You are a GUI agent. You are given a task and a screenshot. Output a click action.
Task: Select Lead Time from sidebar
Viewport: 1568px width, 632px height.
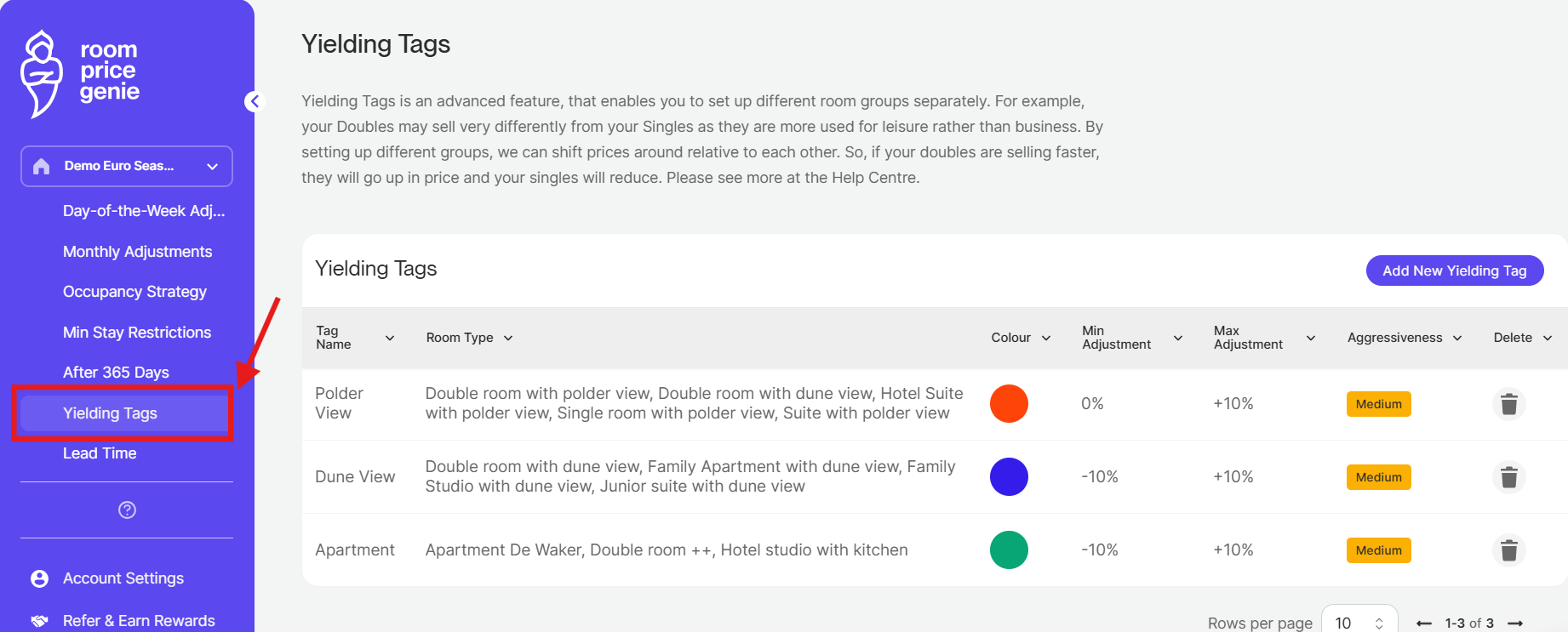pos(100,453)
